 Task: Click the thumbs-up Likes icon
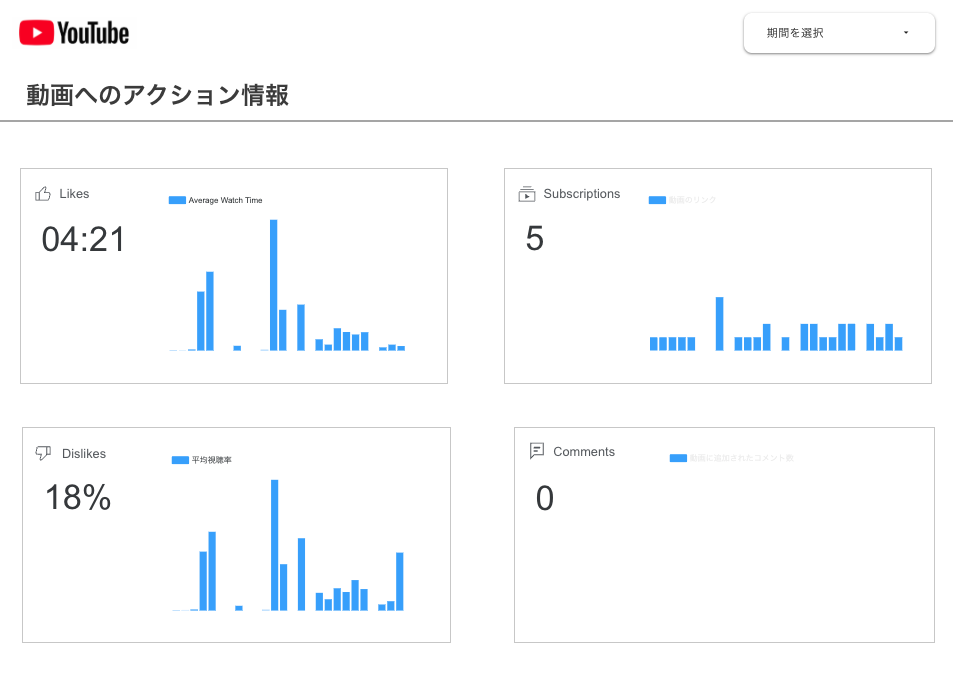pos(43,194)
